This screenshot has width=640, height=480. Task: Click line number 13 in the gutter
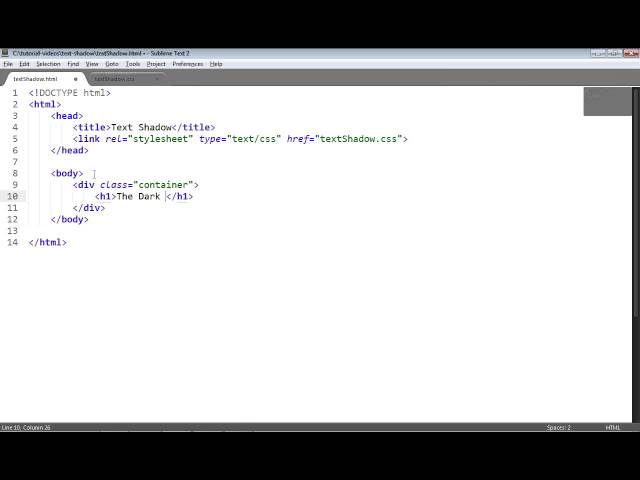[13, 231]
